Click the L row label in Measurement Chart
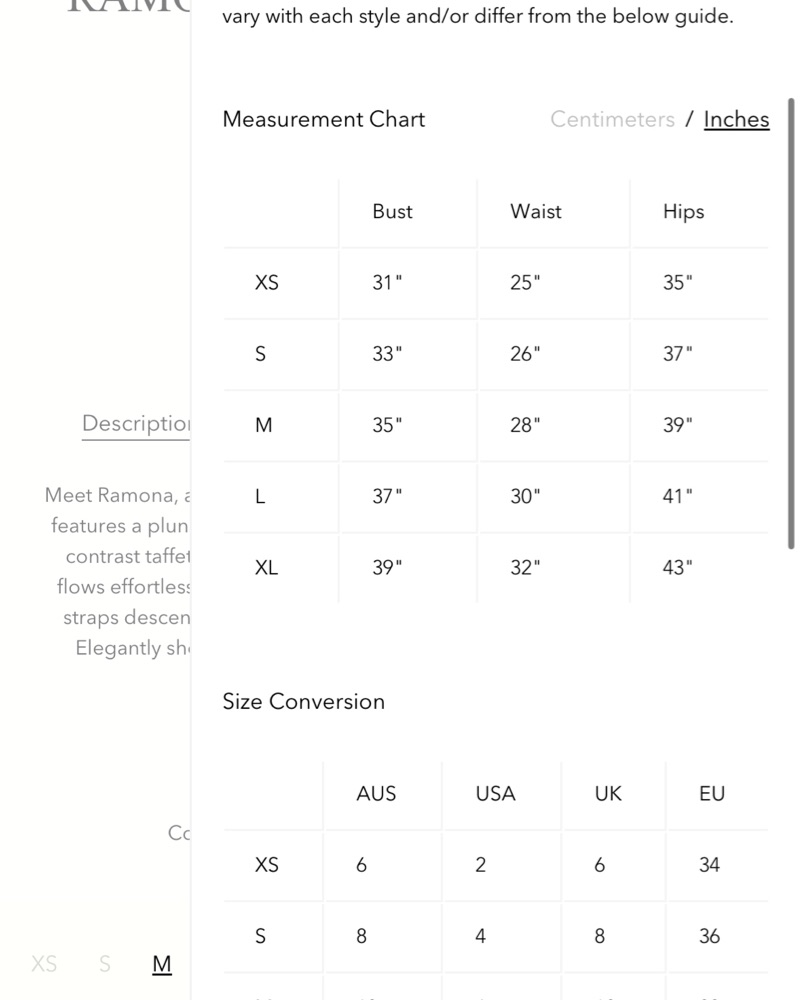Screen dimensions: 801x1000 (x=260, y=496)
